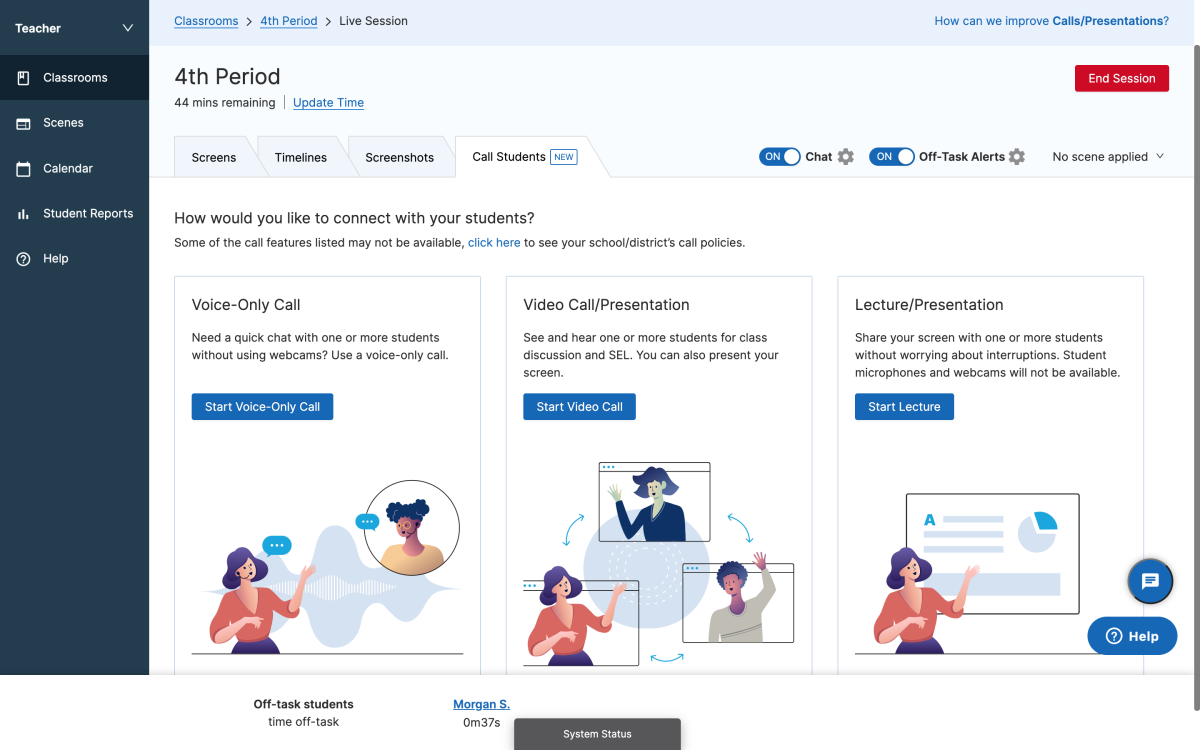Click the Video Call/Presentation illustration

pyautogui.click(x=659, y=563)
